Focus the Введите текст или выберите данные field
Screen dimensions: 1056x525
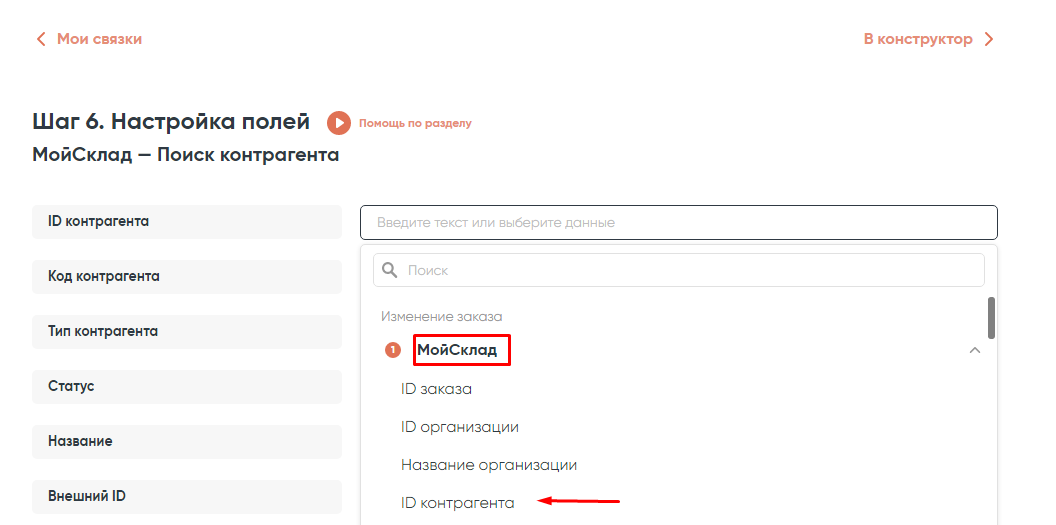pos(678,222)
